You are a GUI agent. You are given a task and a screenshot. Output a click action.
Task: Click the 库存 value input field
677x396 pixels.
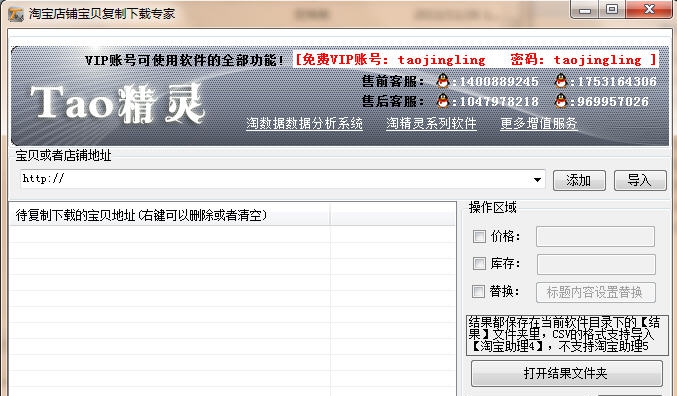[596, 264]
